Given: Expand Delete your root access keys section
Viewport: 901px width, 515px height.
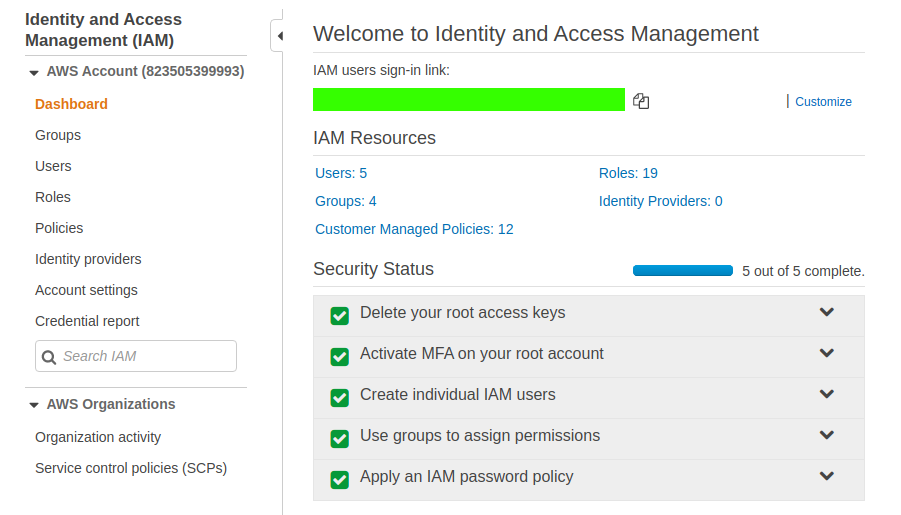Looking at the screenshot, I should [827, 312].
